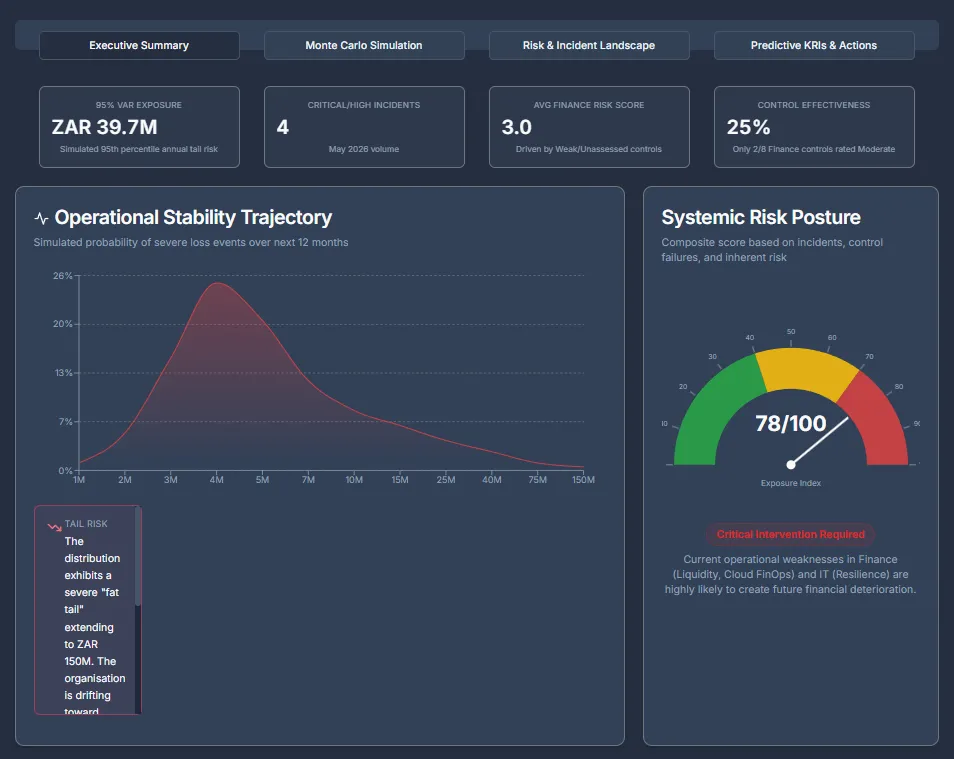Click the Operational Stability Trajectory heading
The height and width of the screenshot is (759, 954).
pyautogui.click(x=193, y=217)
